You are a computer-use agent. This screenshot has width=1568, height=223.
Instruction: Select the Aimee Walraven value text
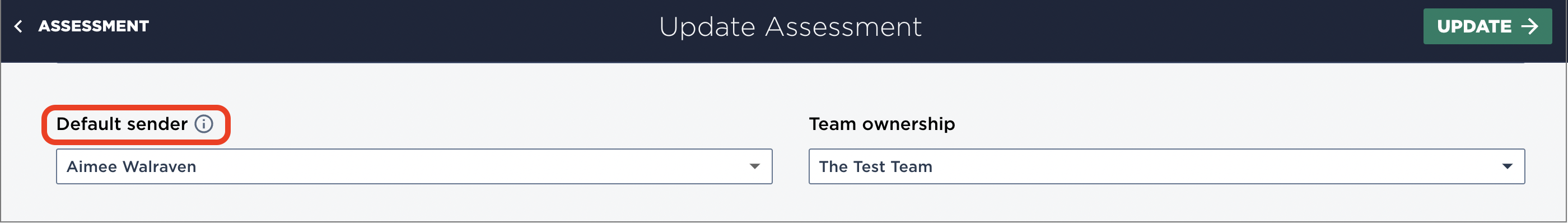point(132,166)
